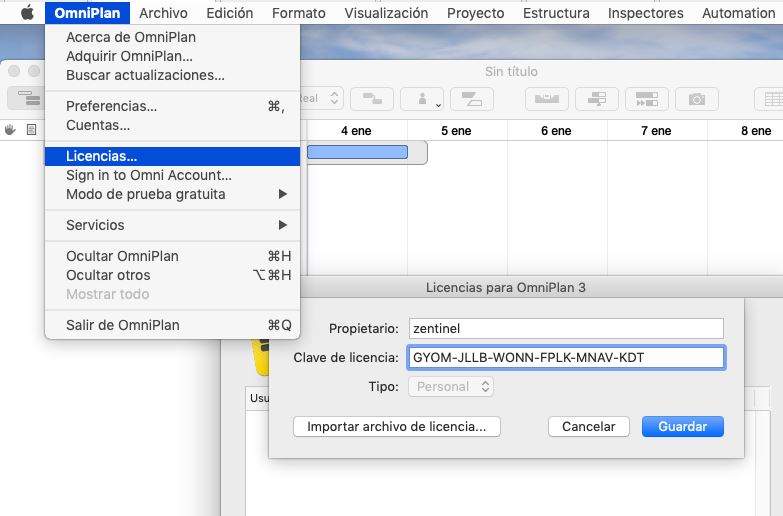
Task: Expand Modo de prueba gratuita submenu
Action: pyautogui.click(x=172, y=194)
